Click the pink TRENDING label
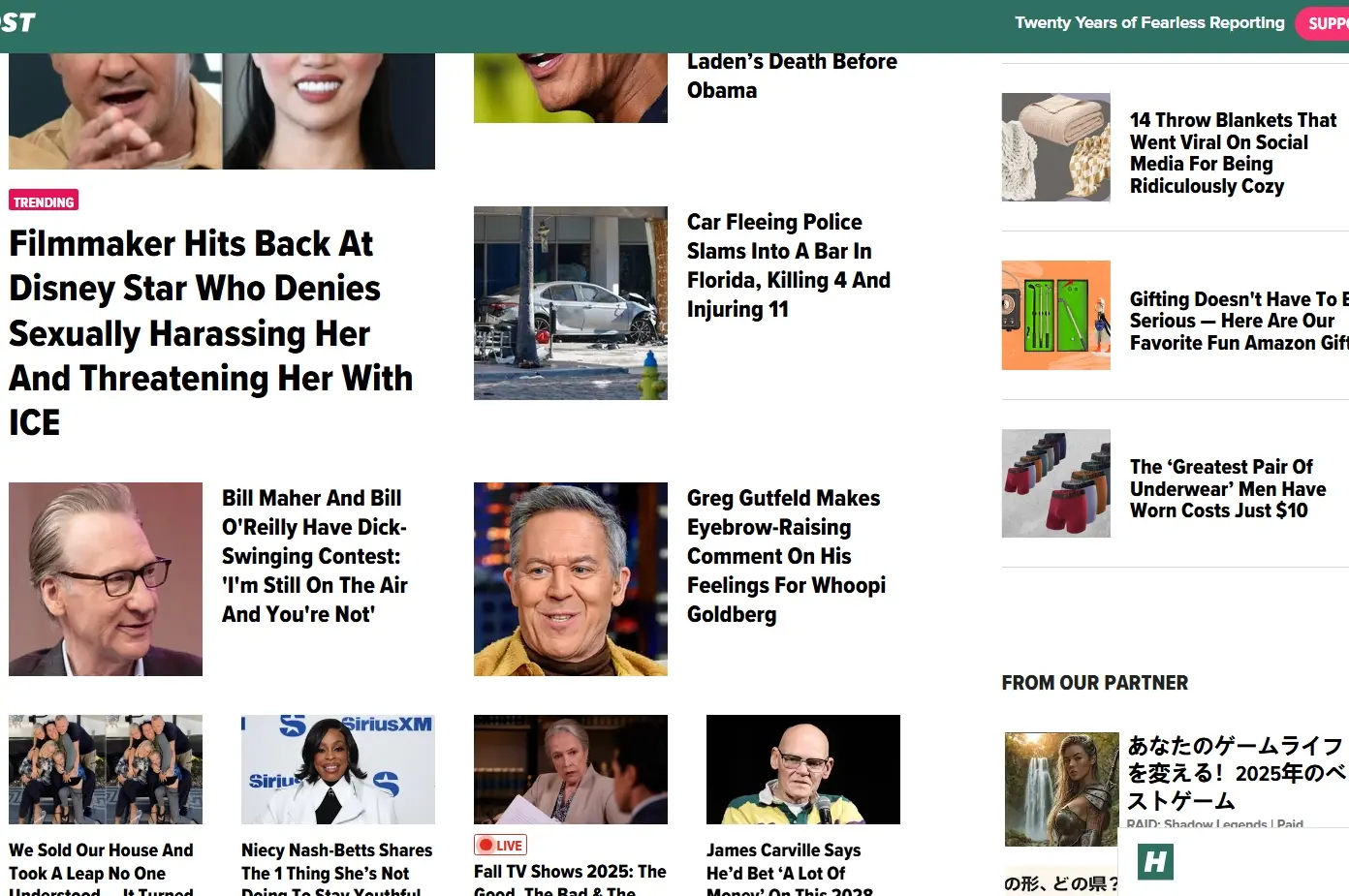 click(x=44, y=201)
